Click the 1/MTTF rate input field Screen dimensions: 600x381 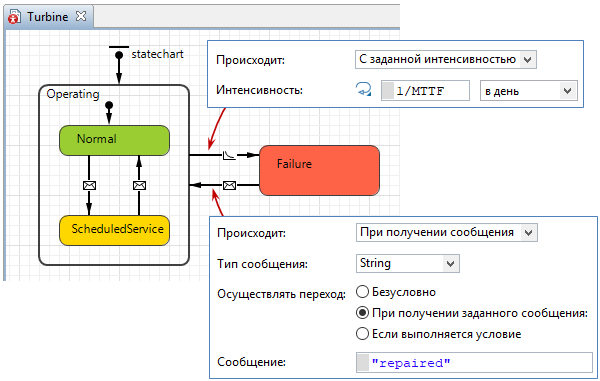pyautogui.click(x=425, y=91)
